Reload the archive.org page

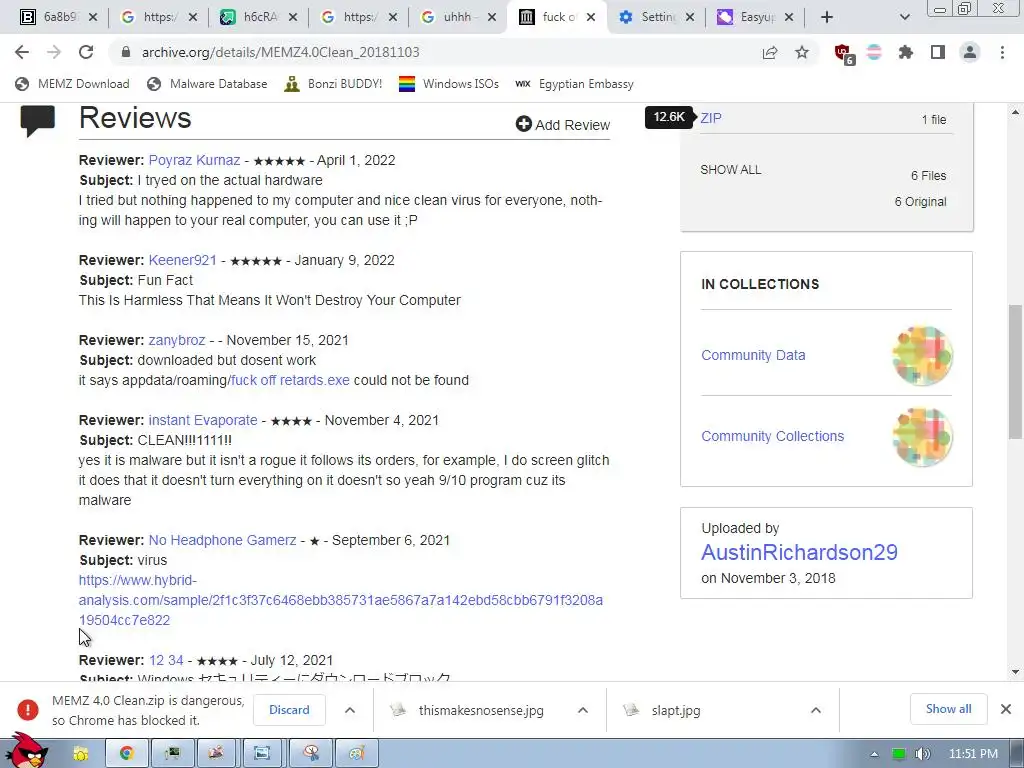(86, 52)
